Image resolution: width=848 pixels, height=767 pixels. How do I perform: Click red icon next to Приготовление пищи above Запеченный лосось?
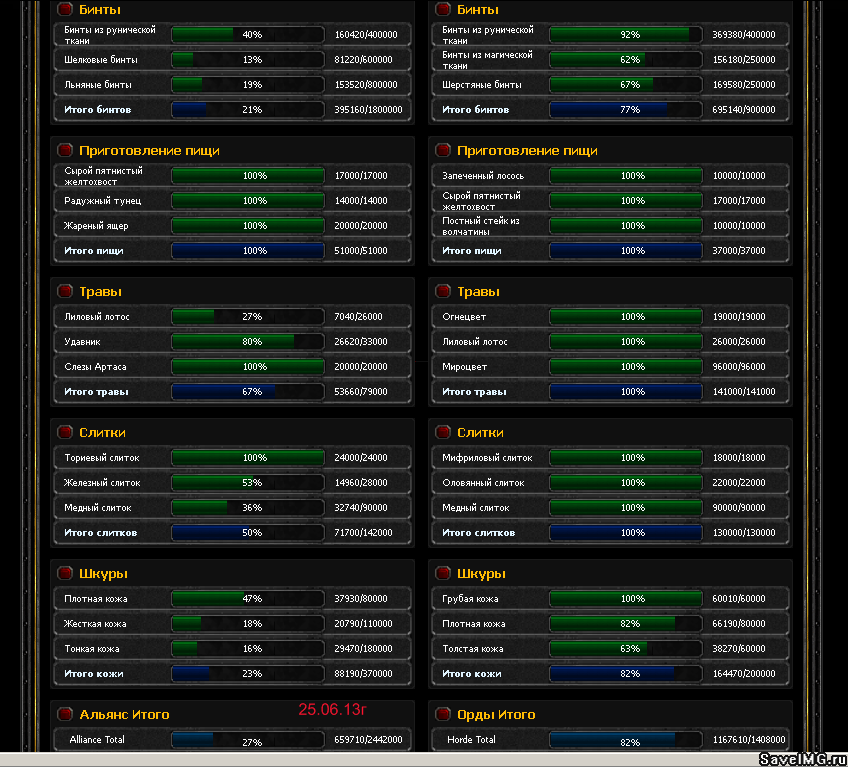tap(443, 150)
